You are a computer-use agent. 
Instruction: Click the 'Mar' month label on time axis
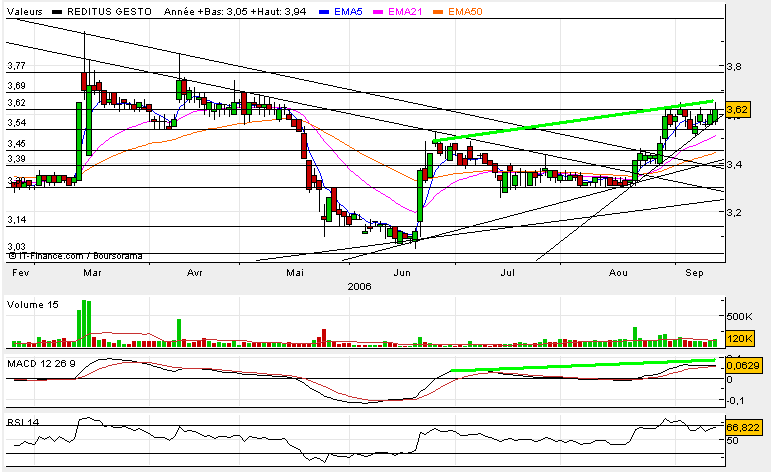pyautogui.click(x=92, y=273)
